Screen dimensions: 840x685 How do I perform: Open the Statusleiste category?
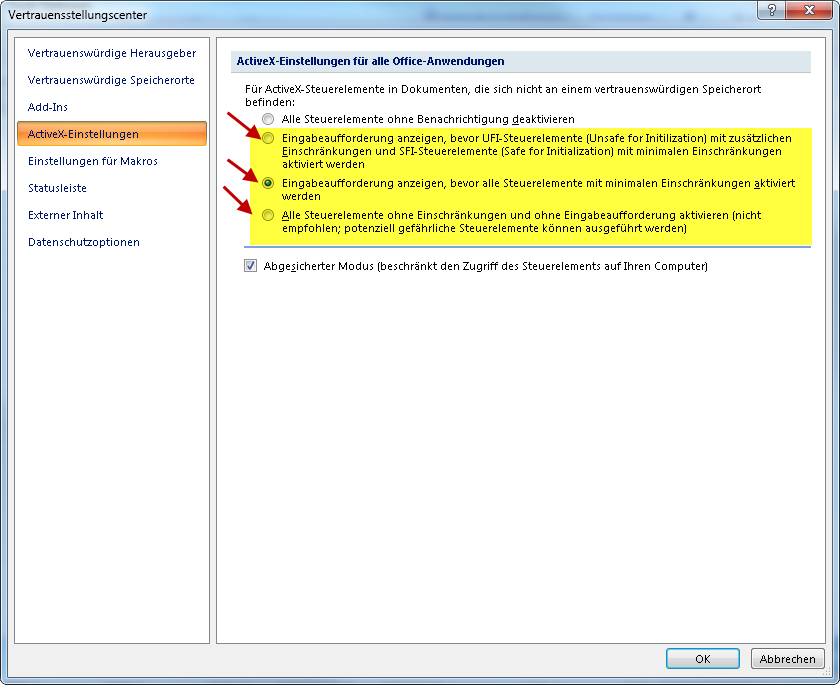pos(57,188)
